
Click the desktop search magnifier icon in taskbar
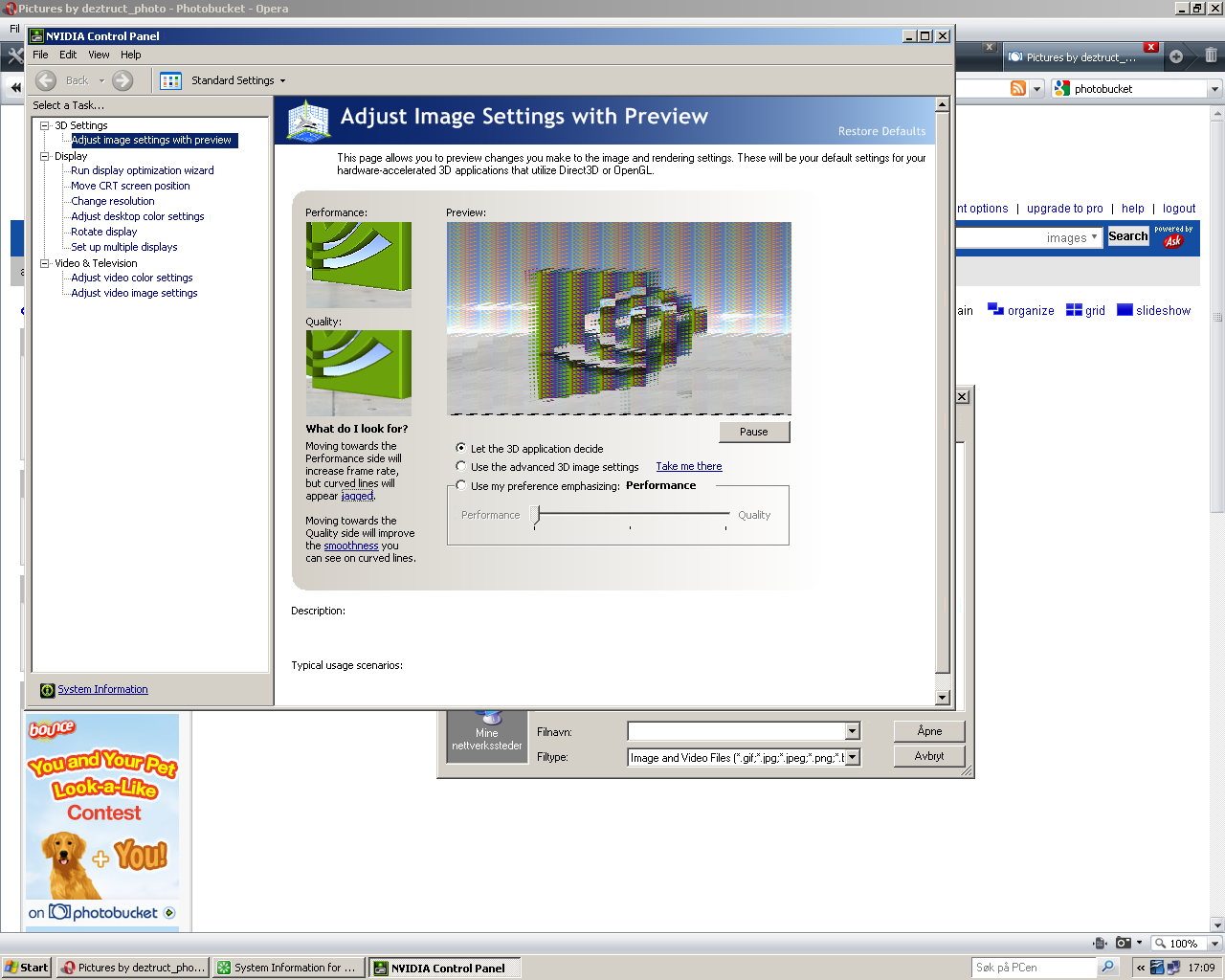pos(1107,968)
